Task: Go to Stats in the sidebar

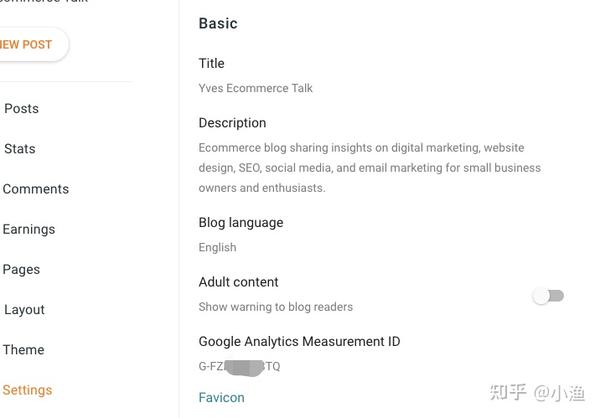Action: coord(20,149)
